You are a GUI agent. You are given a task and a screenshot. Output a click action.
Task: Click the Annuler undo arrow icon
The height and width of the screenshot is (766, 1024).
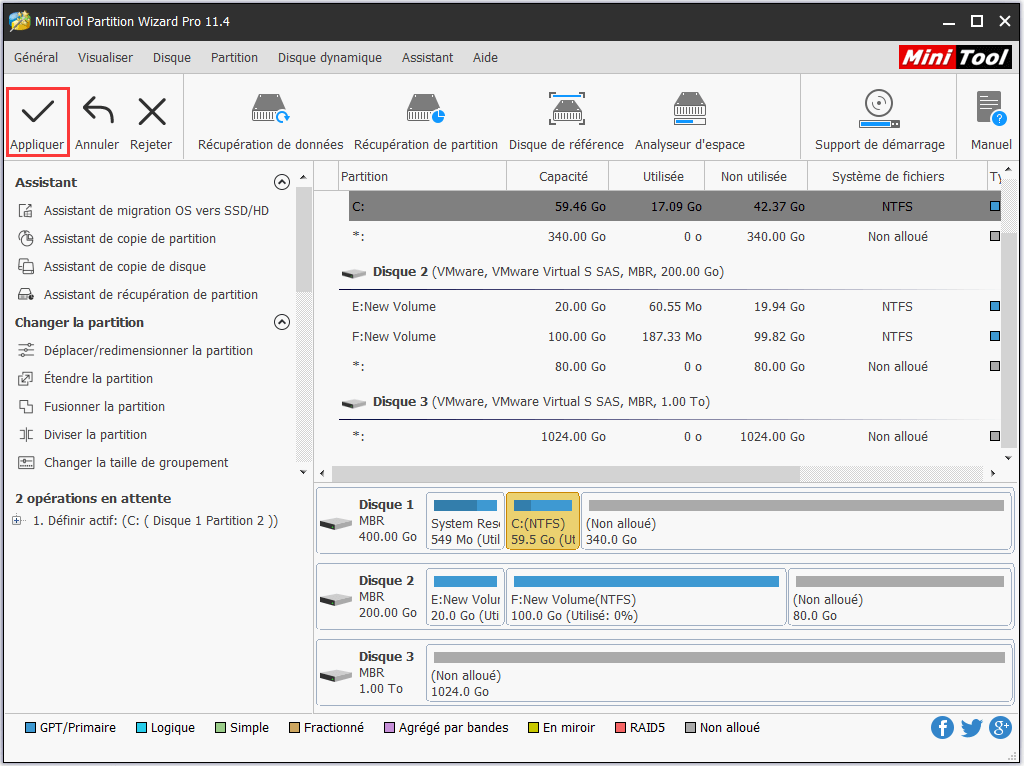click(98, 110)
